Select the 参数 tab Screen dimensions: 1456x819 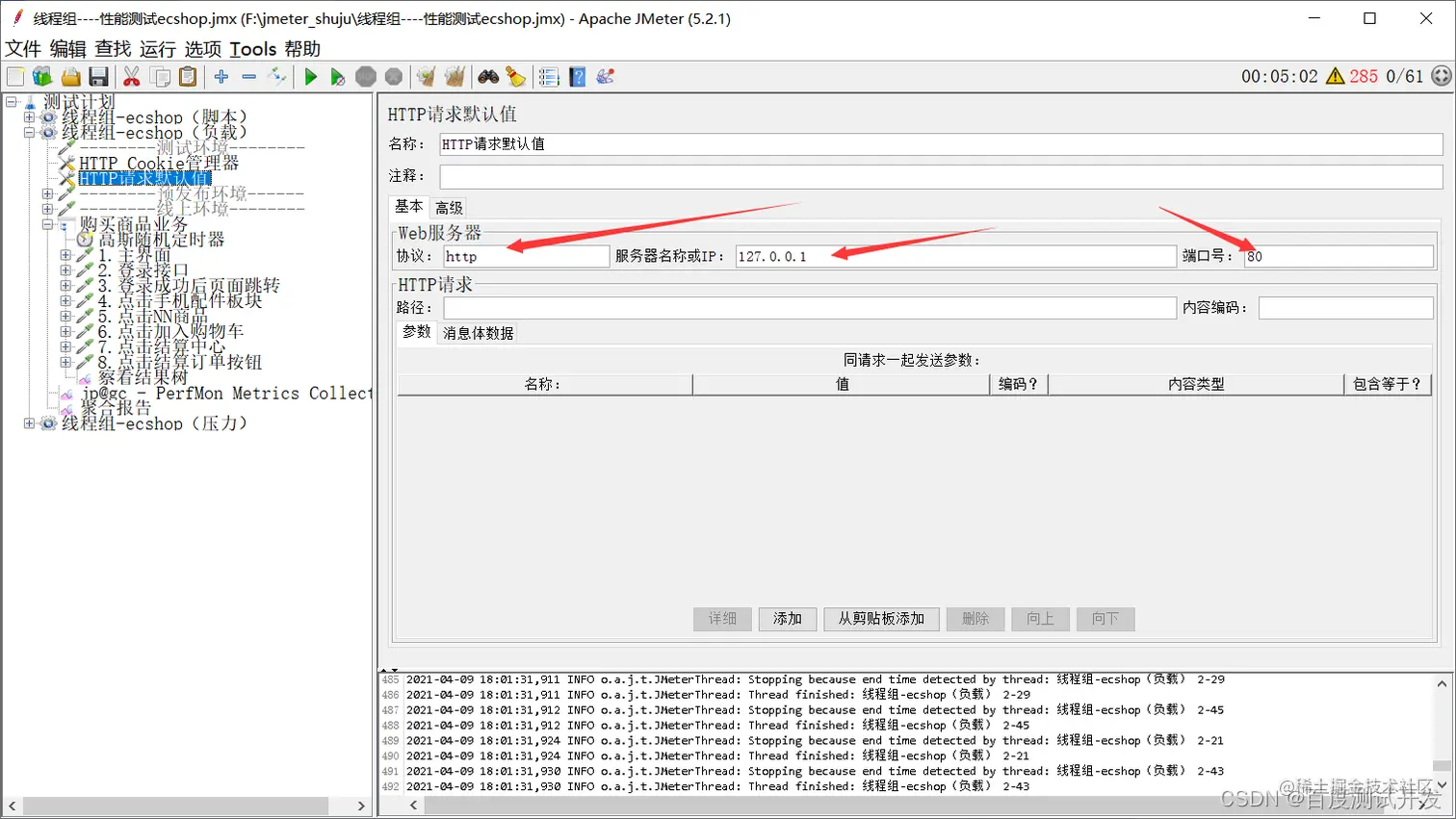[x=417, y=332]
